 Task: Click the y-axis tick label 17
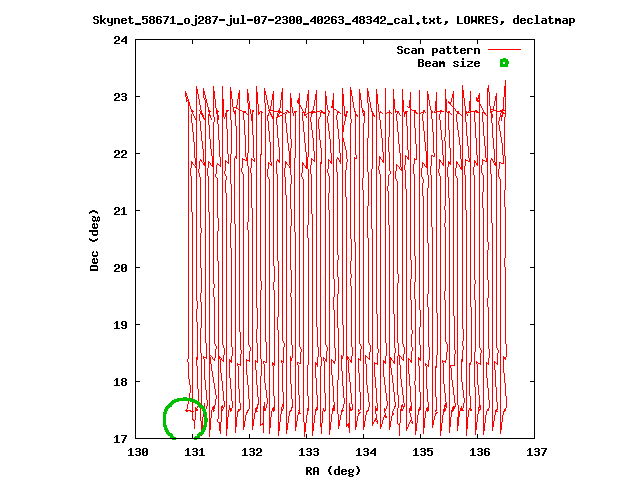120,439
